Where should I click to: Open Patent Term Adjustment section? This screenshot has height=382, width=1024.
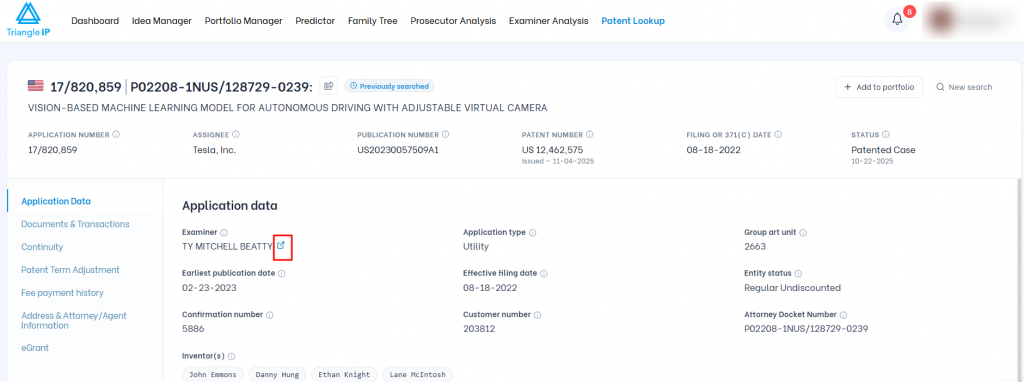point(70,270)
